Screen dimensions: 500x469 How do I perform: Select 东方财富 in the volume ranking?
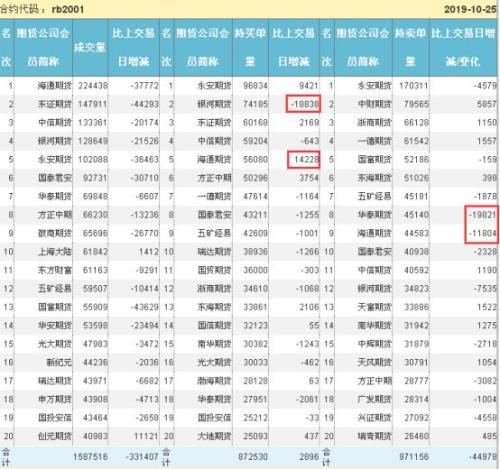click(x=55, y=270)
